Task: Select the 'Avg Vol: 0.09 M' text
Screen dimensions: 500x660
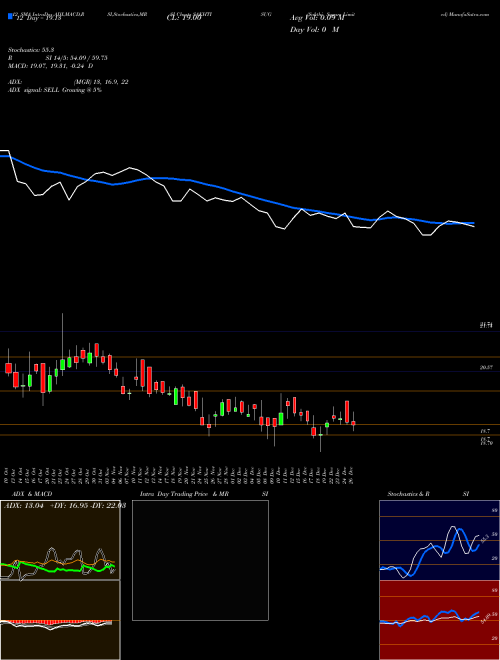Action: 317,19
